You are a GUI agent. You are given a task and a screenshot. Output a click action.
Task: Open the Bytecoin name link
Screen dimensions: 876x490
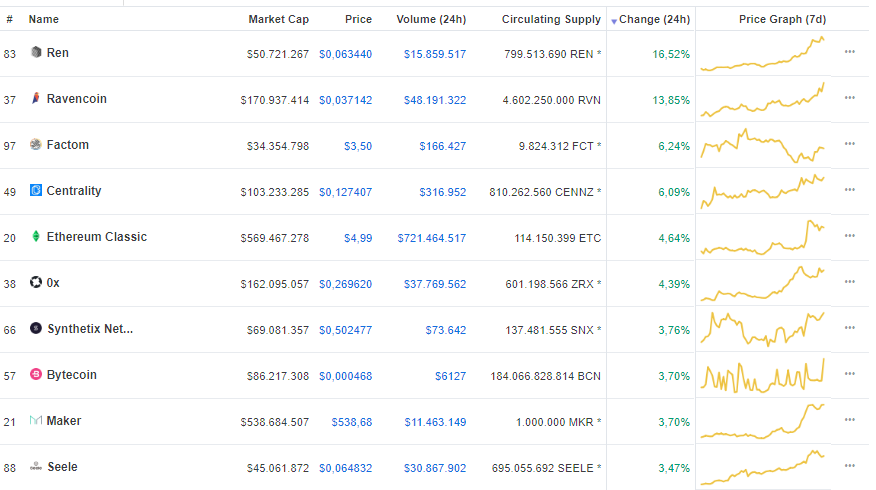[72, 374]
